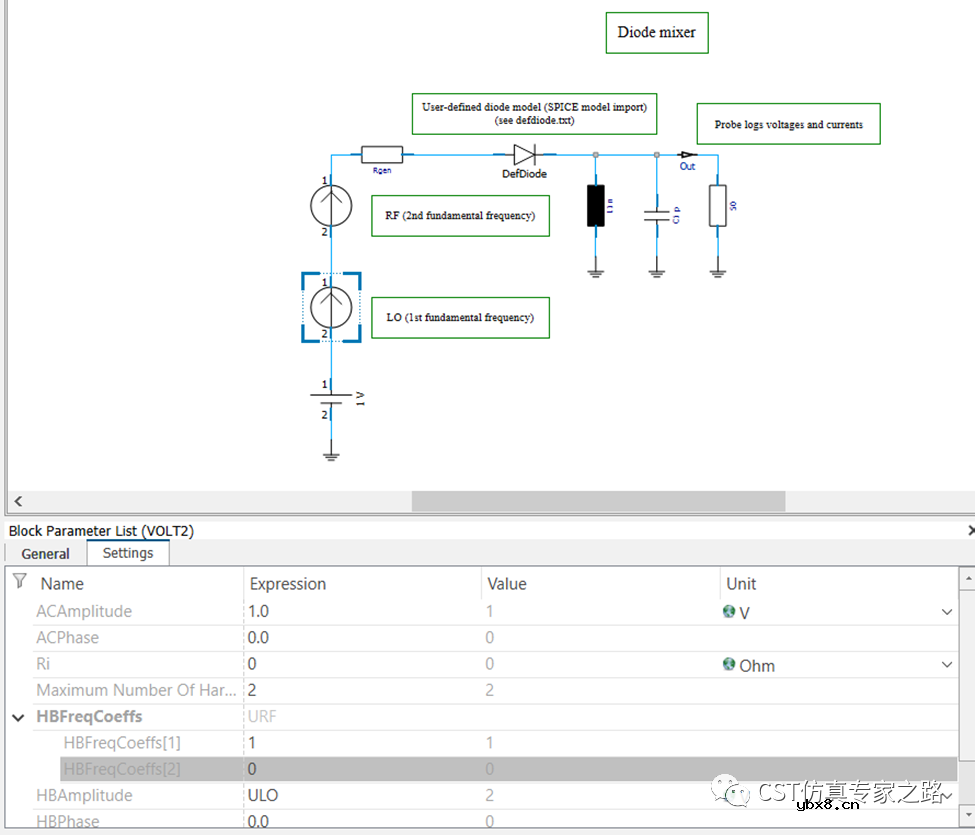Click the horizontal scrollbar thumb
This screenshot has width=975, height=835.
[x=598, y=501]
